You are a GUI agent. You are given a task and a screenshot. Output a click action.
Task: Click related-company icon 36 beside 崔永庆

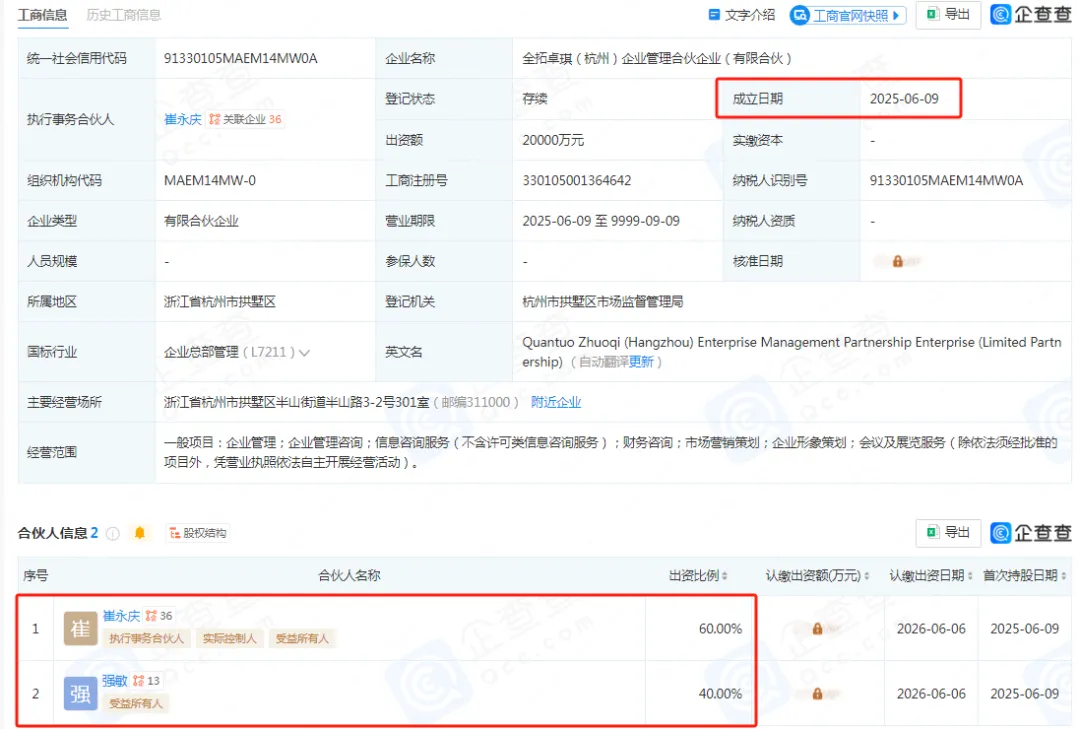tap(158, 616)
